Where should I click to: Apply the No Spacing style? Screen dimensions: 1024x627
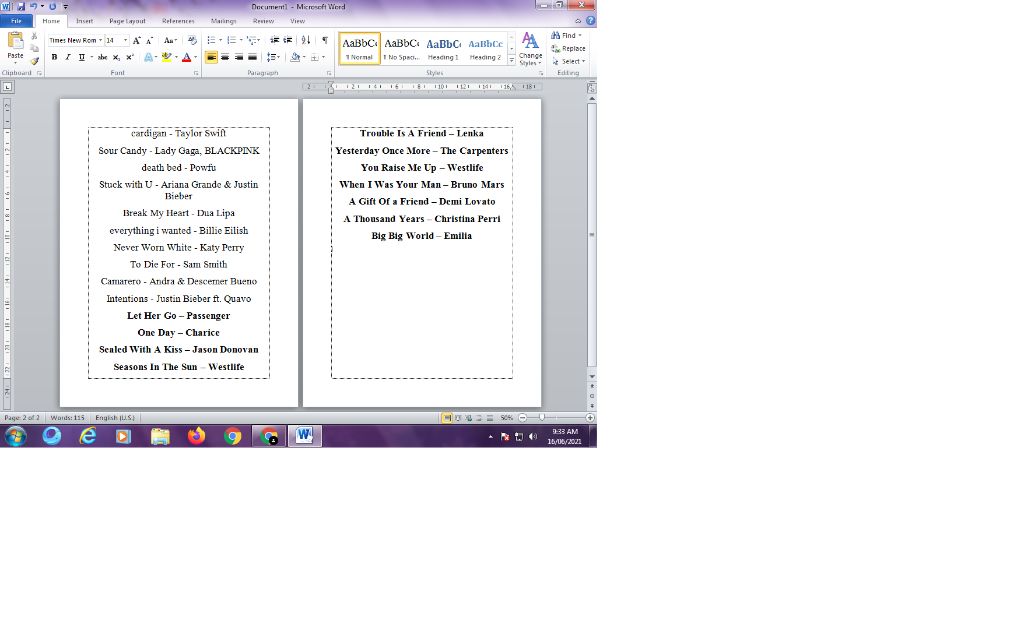coord(401,48)
